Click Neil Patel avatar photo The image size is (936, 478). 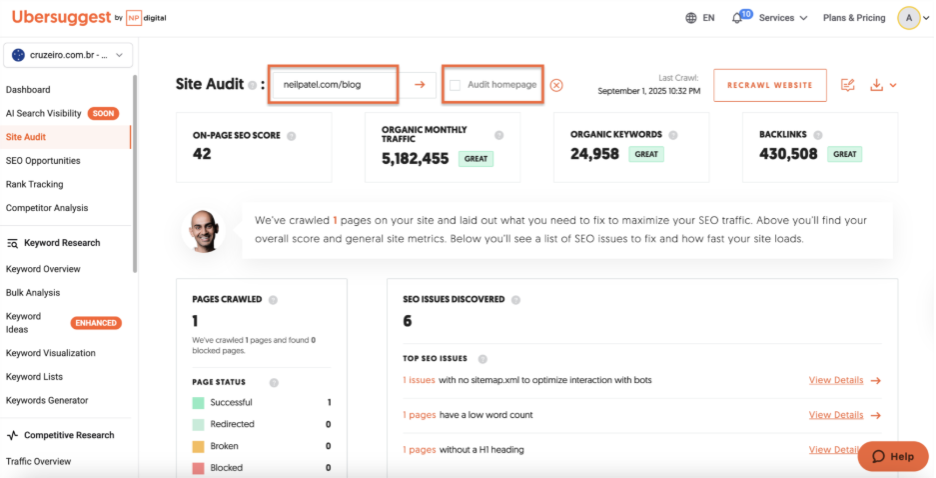[x=204, y=231]
